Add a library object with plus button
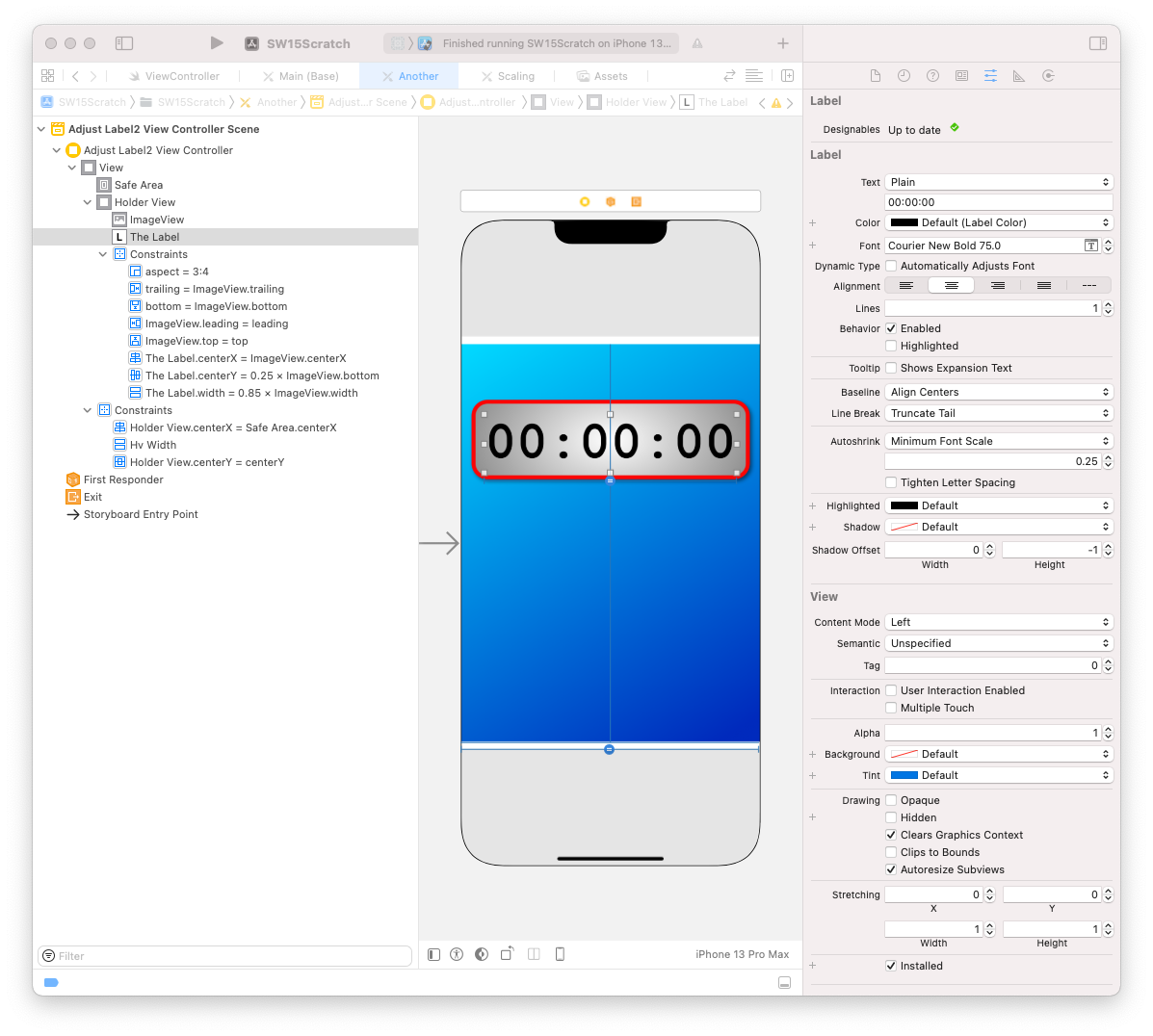Viewport: 1153px width, 1036px height. coord(783,43)
